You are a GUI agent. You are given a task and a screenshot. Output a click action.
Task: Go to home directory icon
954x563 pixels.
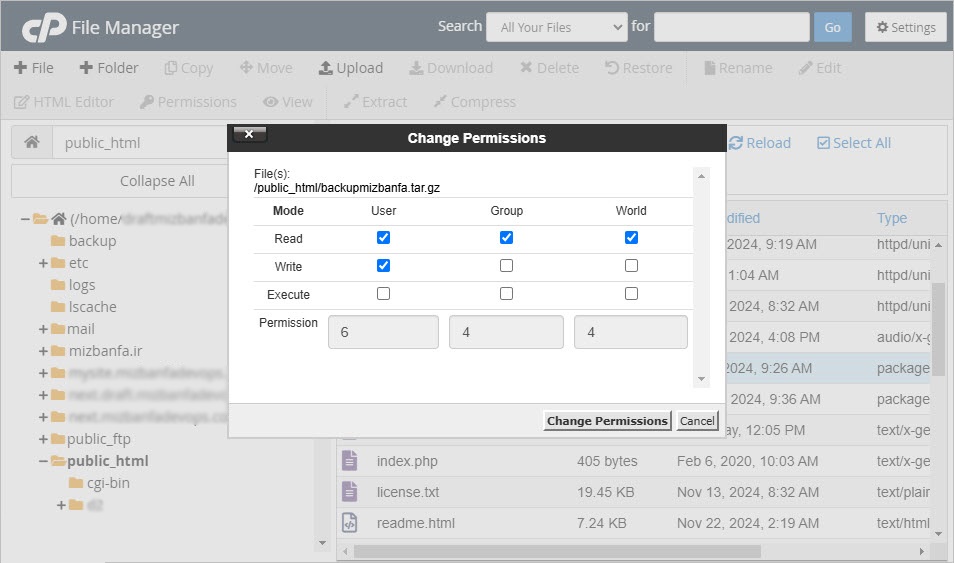click(x=32, y=143)
